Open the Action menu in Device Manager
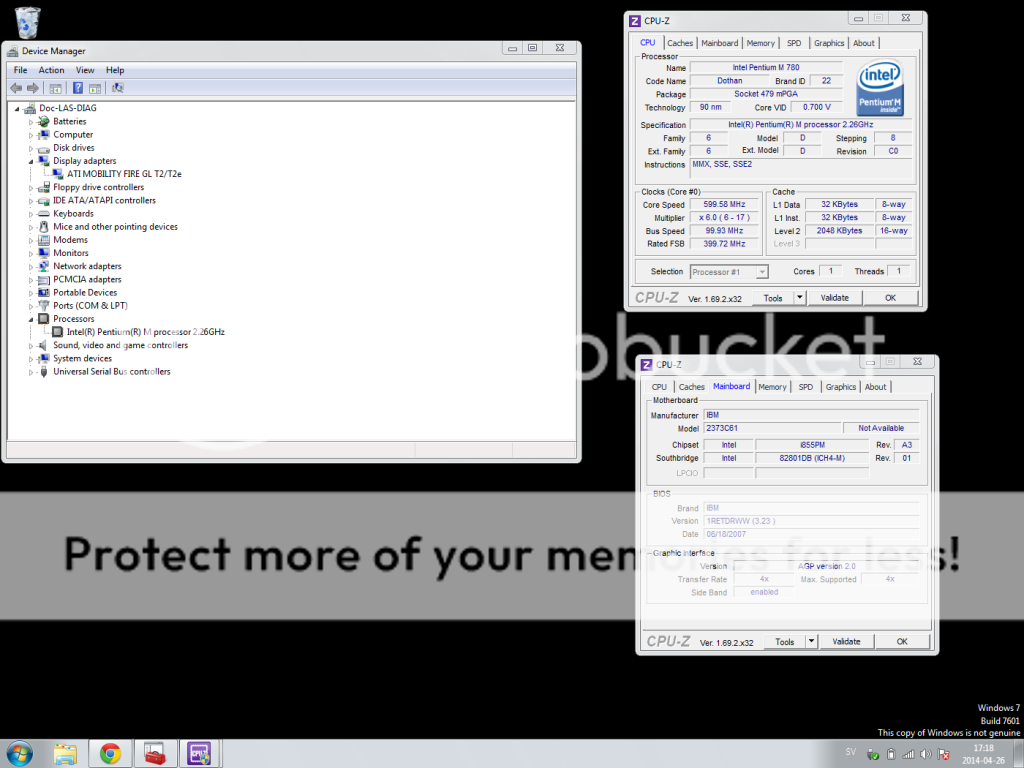Image resolution: width=1024 pixels, height=768 pixels. point(51,70)
